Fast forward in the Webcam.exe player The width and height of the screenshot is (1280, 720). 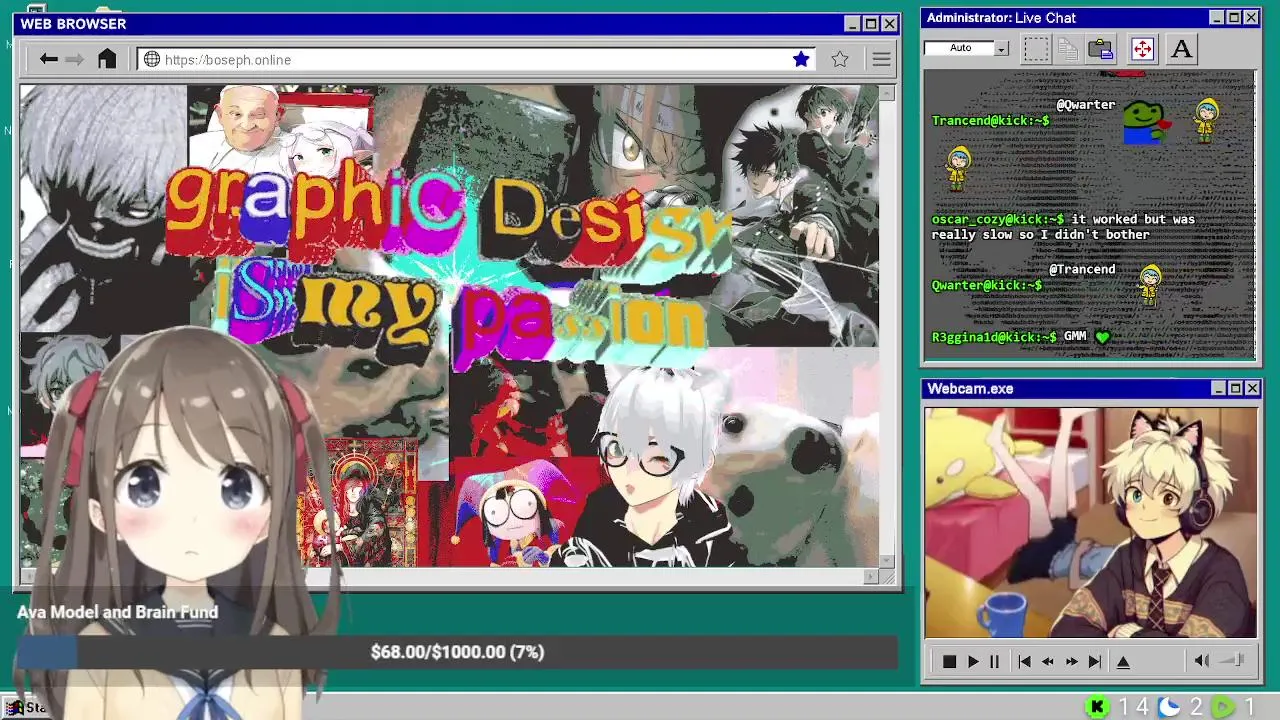click(1071, 661)
